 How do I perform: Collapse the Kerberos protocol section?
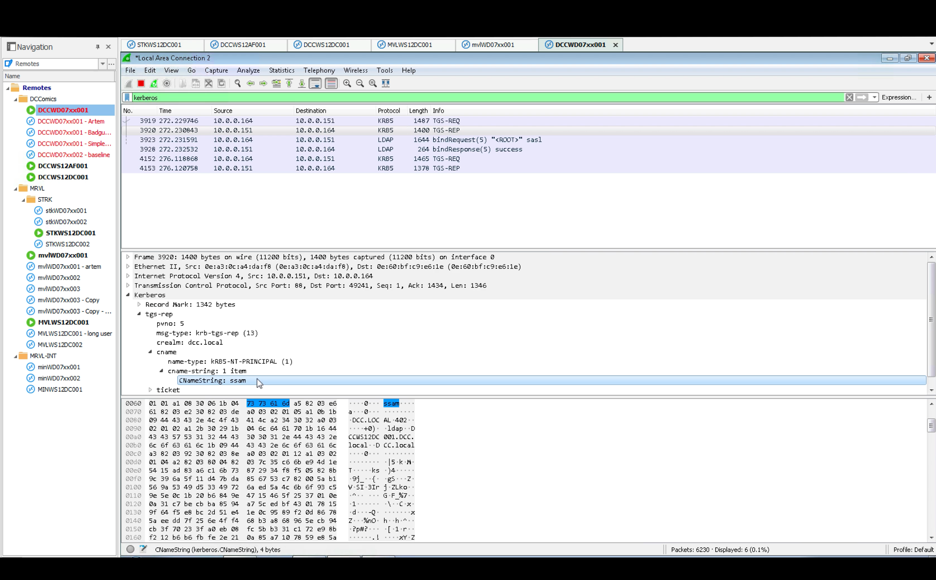point(128,295)
